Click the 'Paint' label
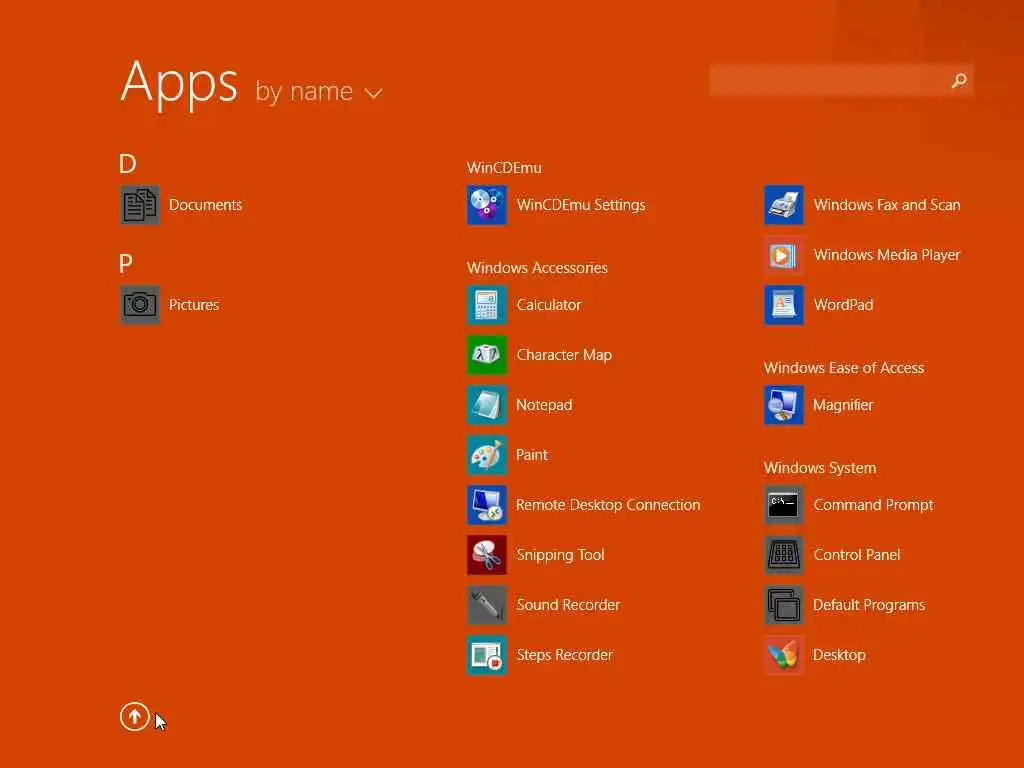The image size is (1024, 768). point(532,455)
